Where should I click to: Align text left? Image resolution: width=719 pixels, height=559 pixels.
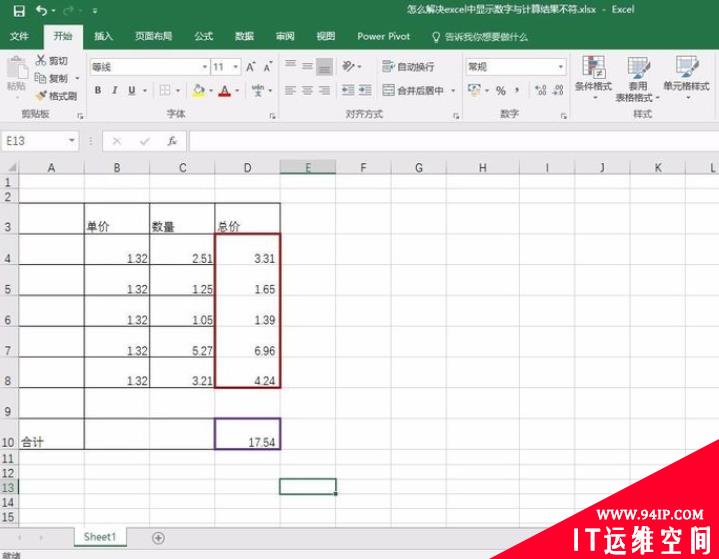pos(290,90)
